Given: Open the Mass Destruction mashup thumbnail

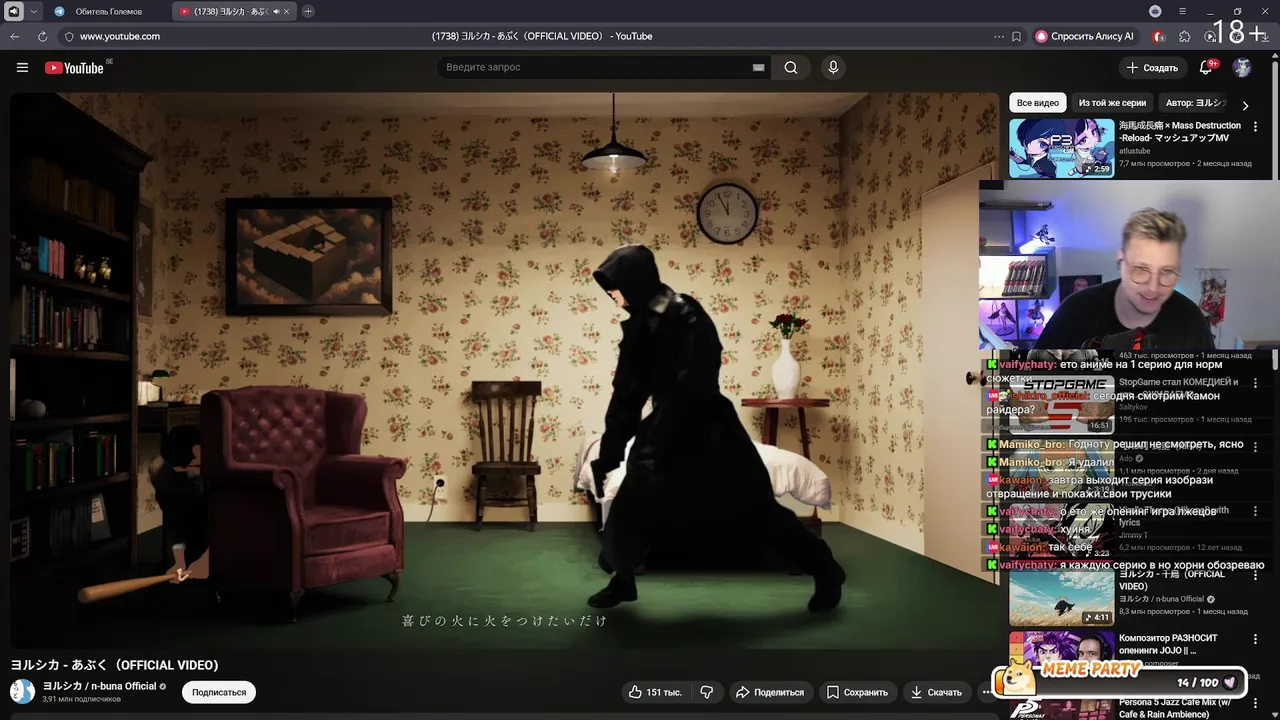Looking at the screenshot, I should (x=1061, y=148).
